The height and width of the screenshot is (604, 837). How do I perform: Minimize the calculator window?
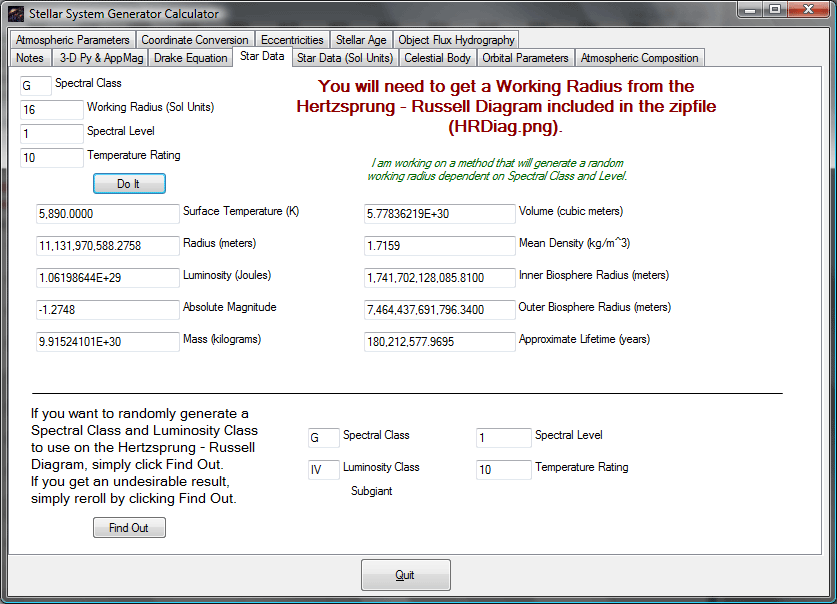pos(750,10)
